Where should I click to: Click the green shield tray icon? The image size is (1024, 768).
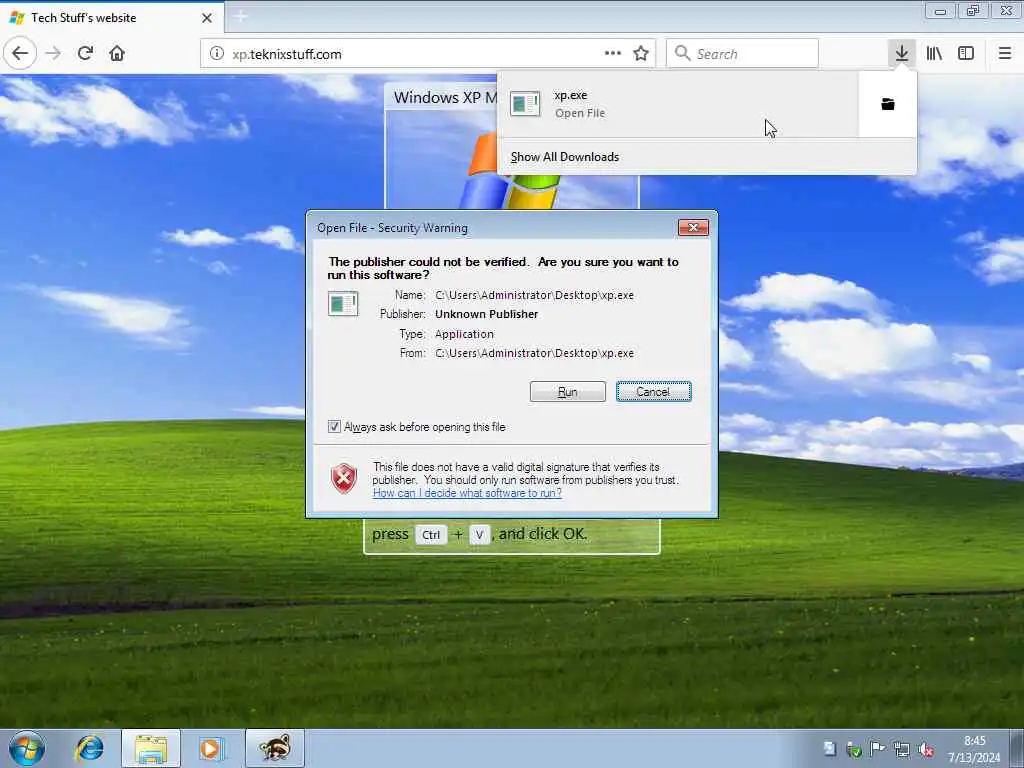pyautogui.click(x=854, y=749)
